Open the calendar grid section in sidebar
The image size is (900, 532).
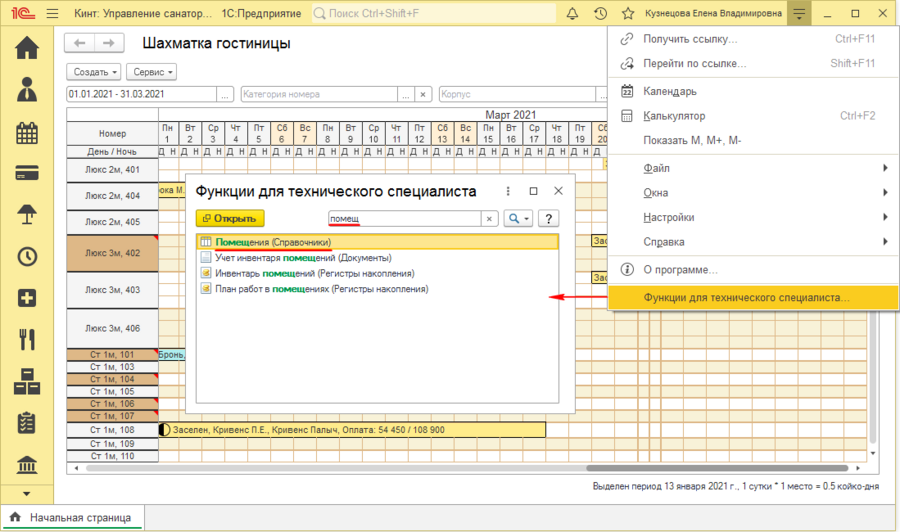point(27,133)
